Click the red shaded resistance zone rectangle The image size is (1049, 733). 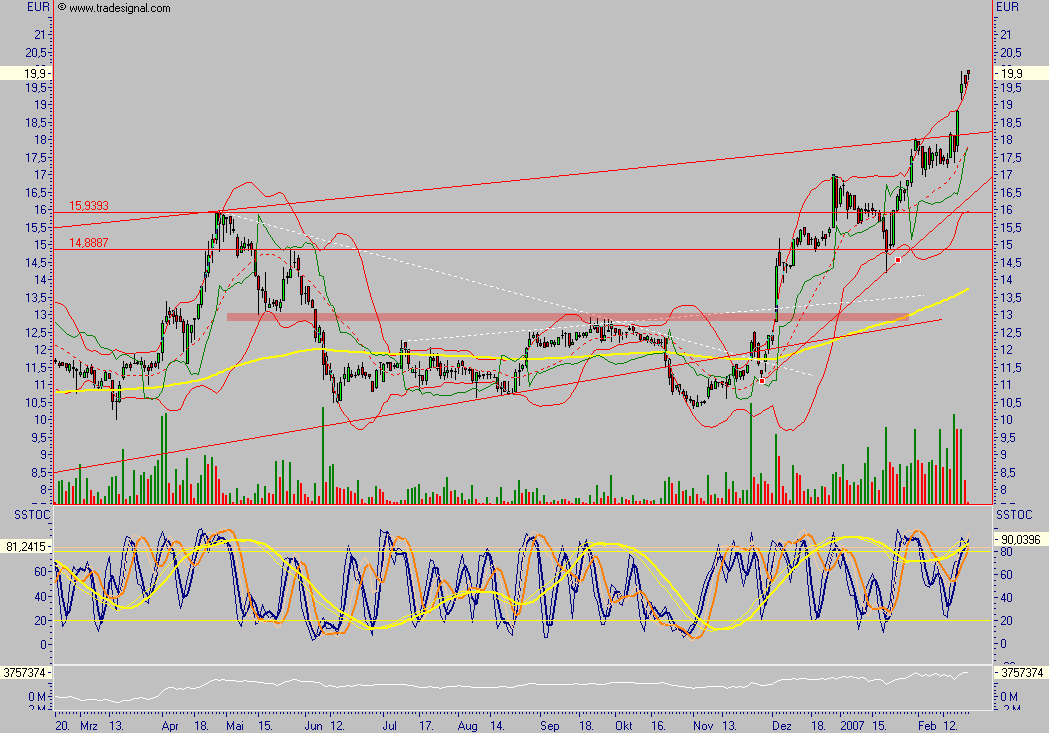tap(567, 317)
